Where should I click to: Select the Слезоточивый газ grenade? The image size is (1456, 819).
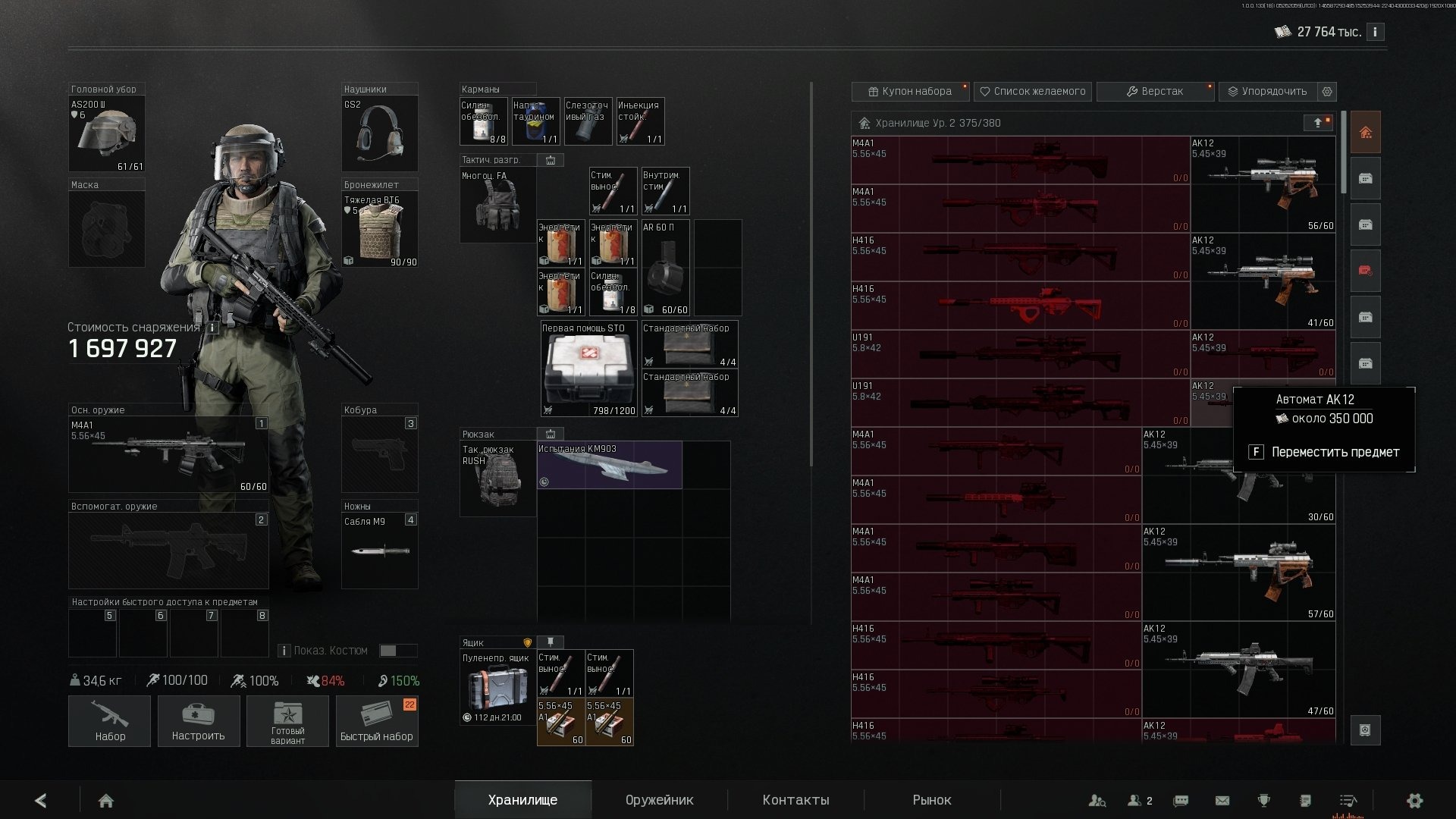tap(588, 121)
